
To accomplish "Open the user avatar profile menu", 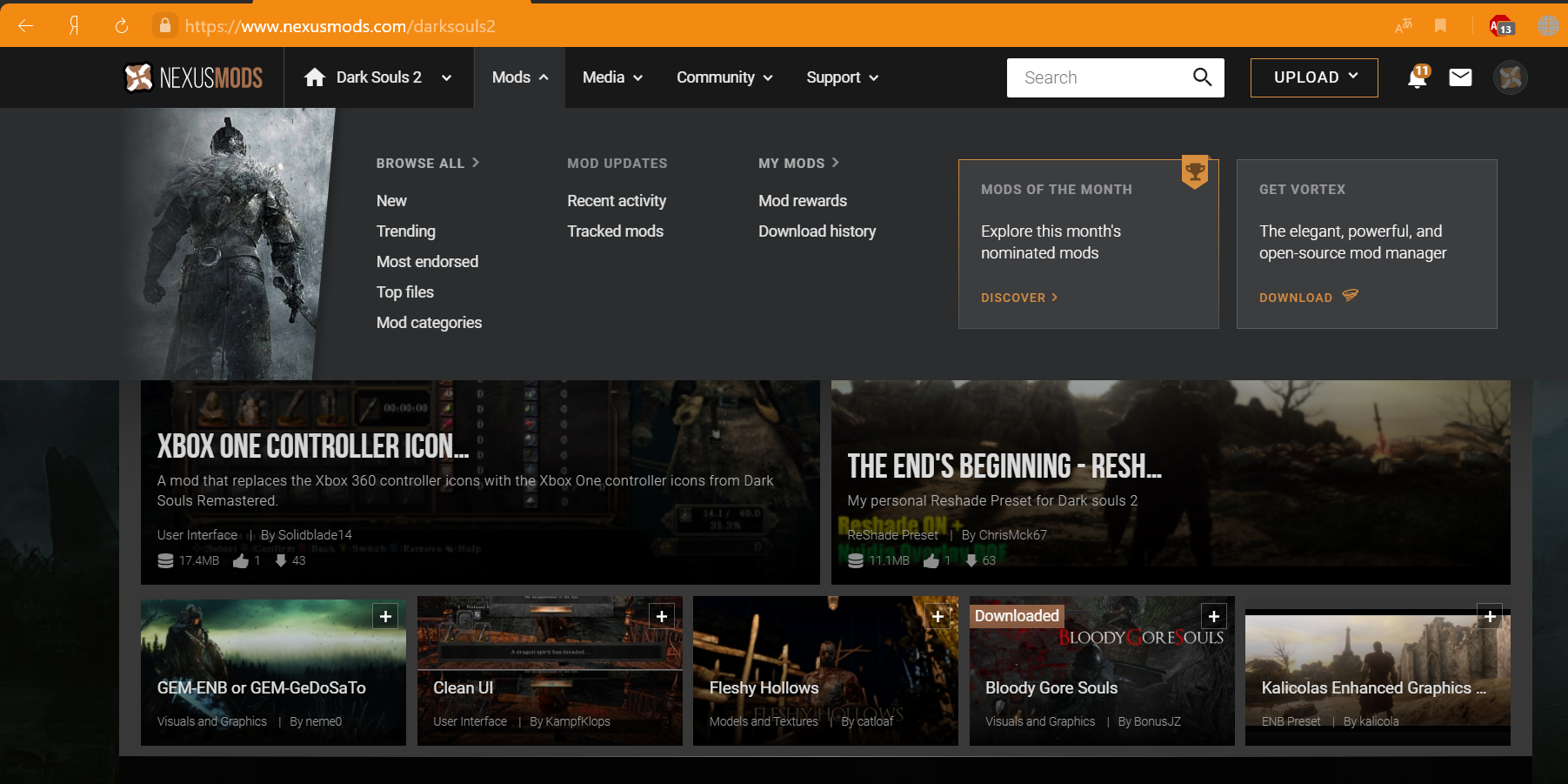I will pyautogui.click(x=1511, y=77).
